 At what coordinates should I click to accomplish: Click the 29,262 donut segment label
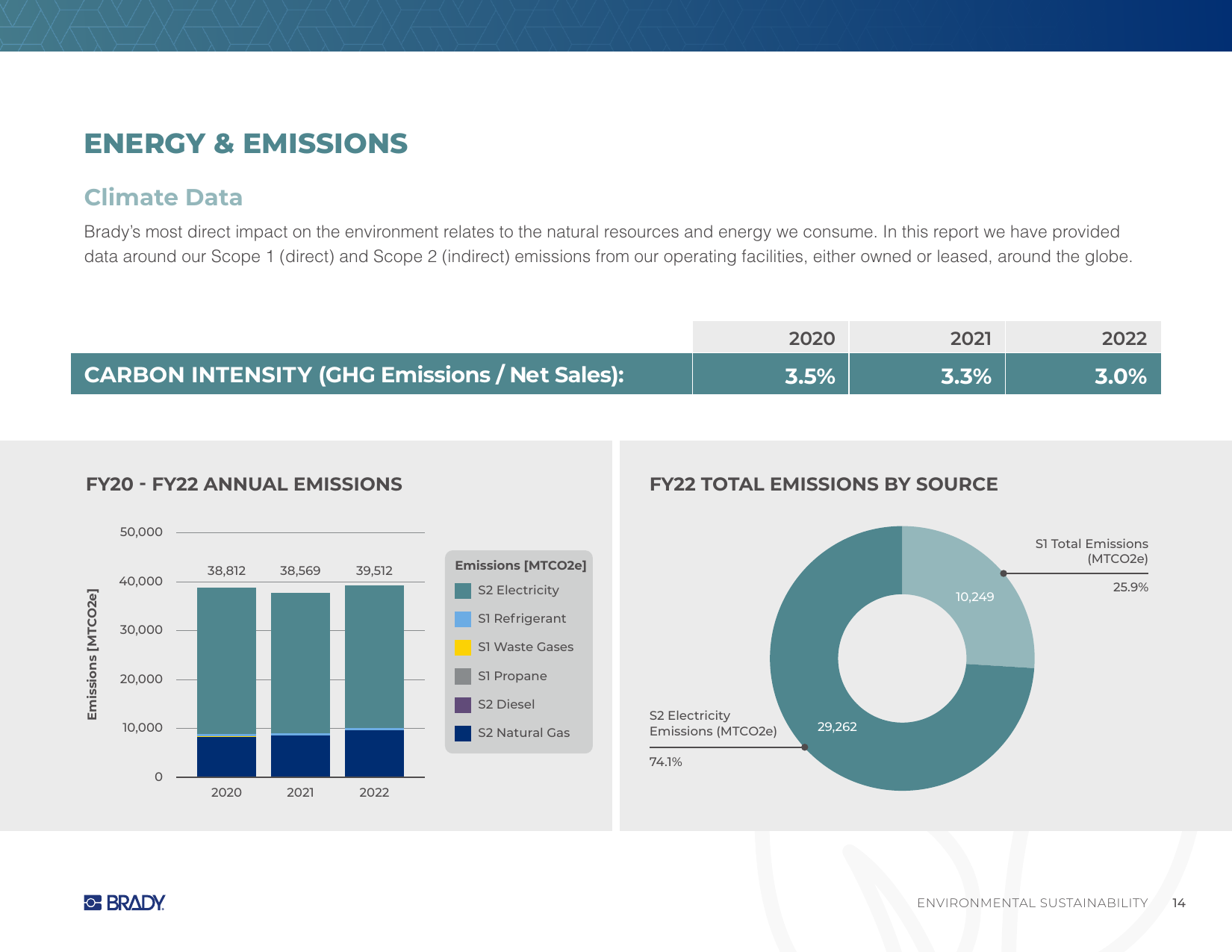837,727
